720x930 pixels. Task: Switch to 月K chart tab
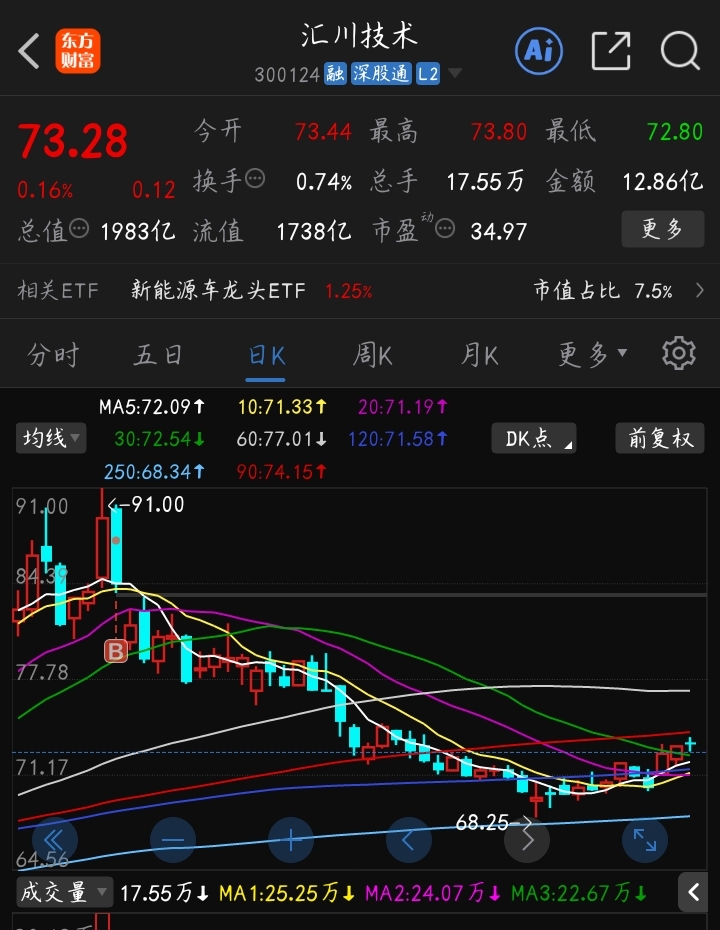[479, 355]
